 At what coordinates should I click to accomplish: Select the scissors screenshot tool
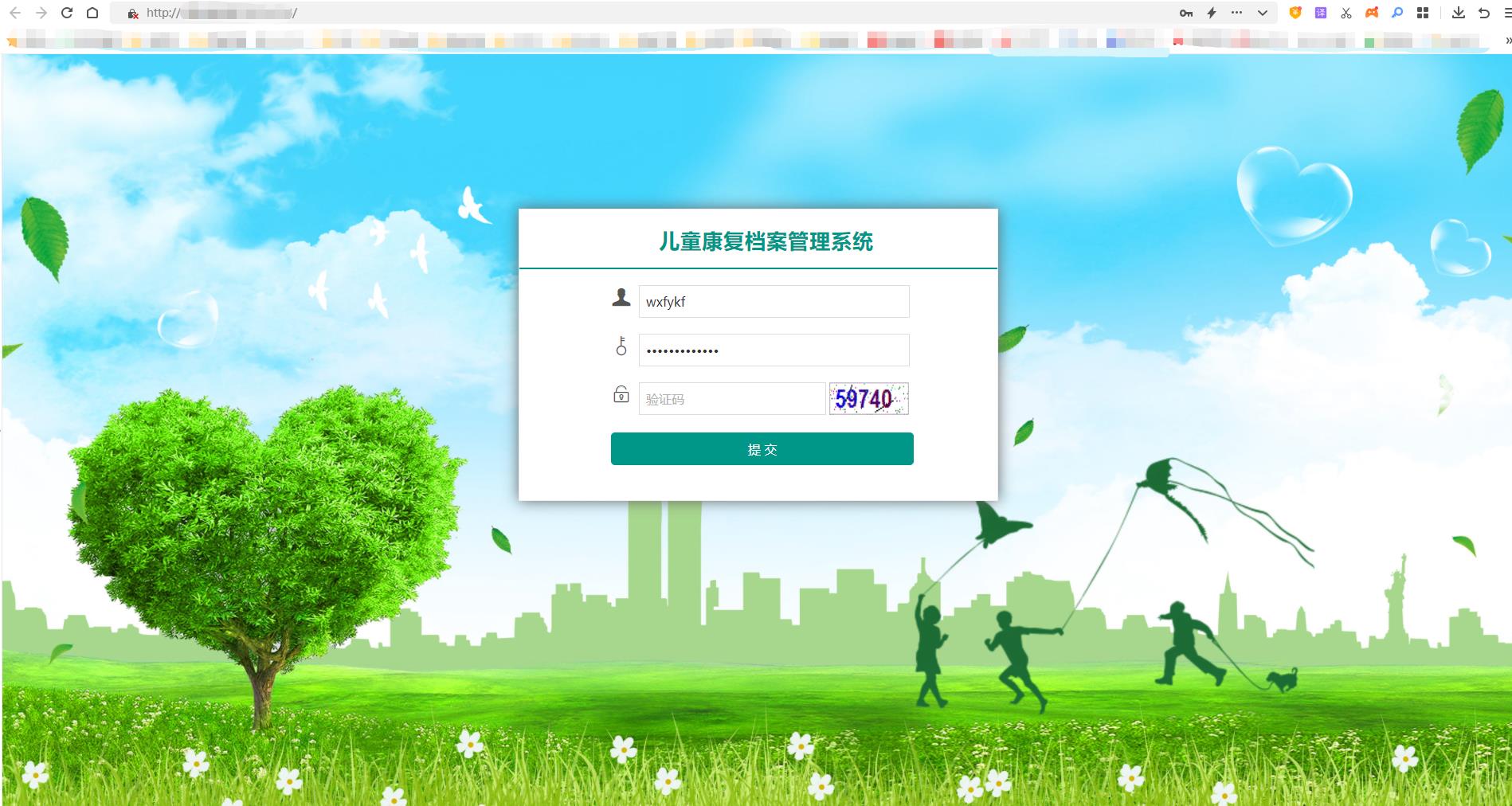click(x=1346, y=13)
